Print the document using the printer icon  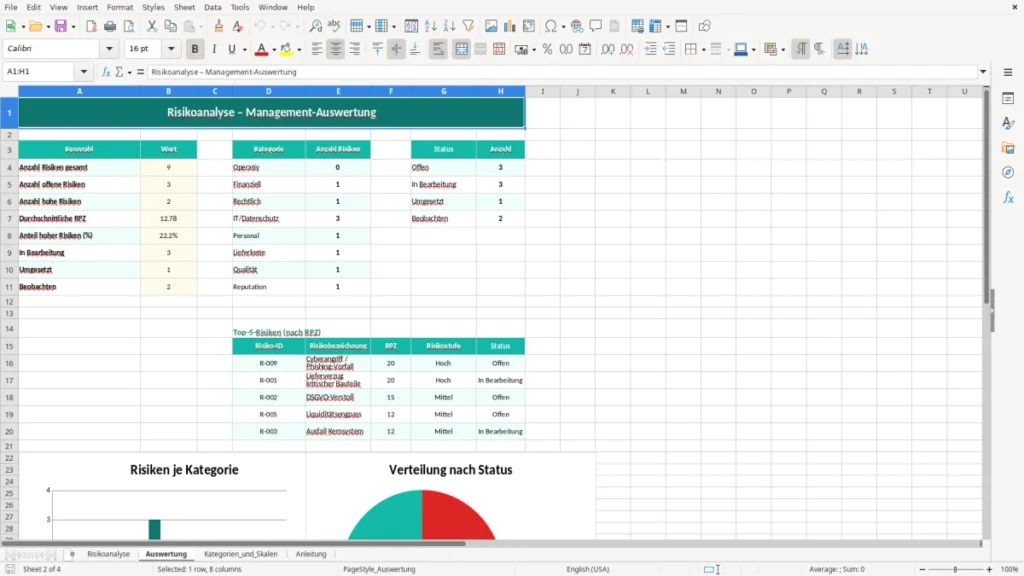(110, 26)
